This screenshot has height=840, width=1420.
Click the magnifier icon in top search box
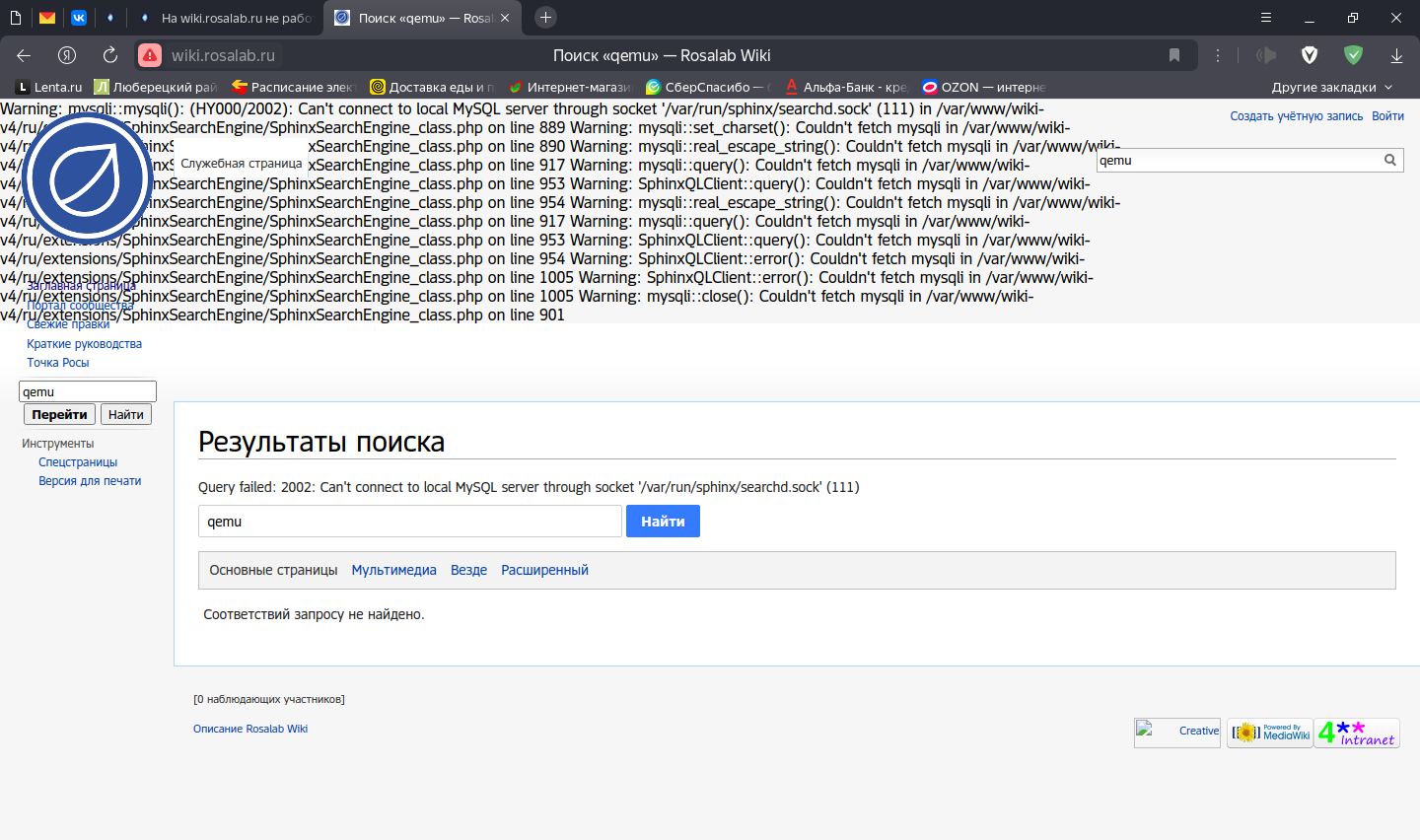pos(1389,160)
